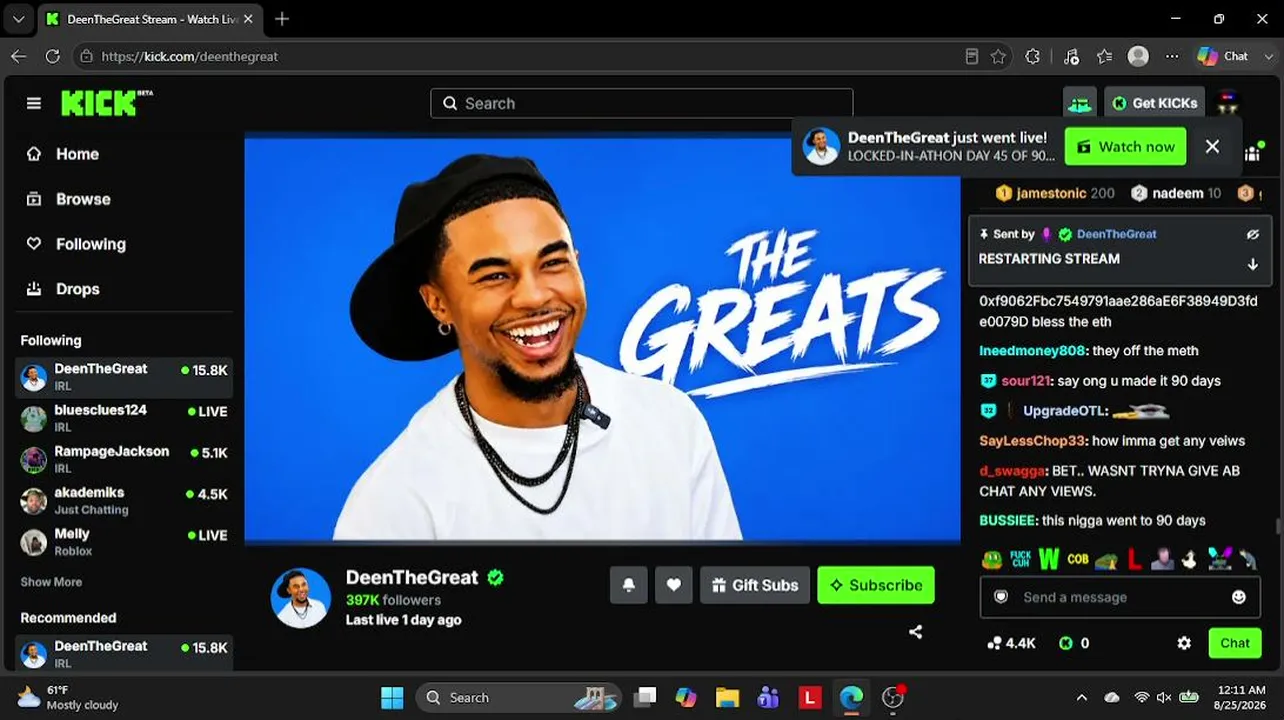Open bluesclues124 channel in Following list
This screenshot has width=1284, height=720.
[x=125, y=418]
